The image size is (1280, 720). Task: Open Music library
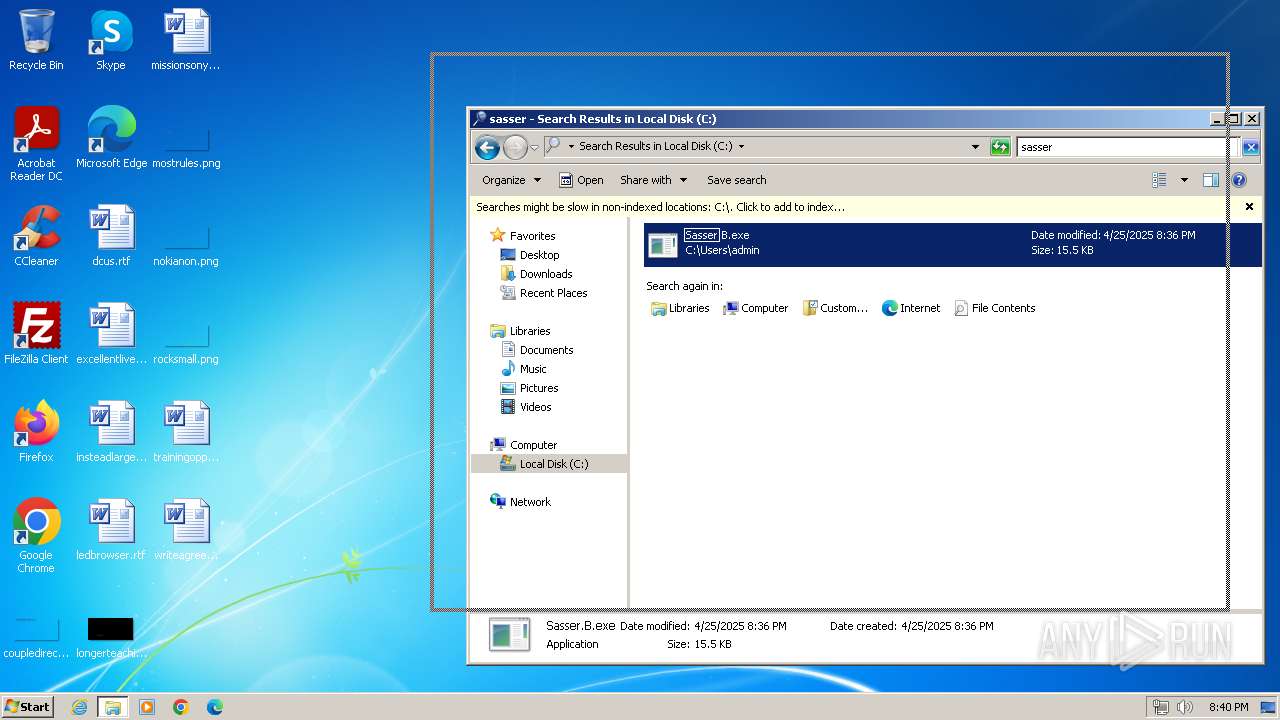point(533,369)
